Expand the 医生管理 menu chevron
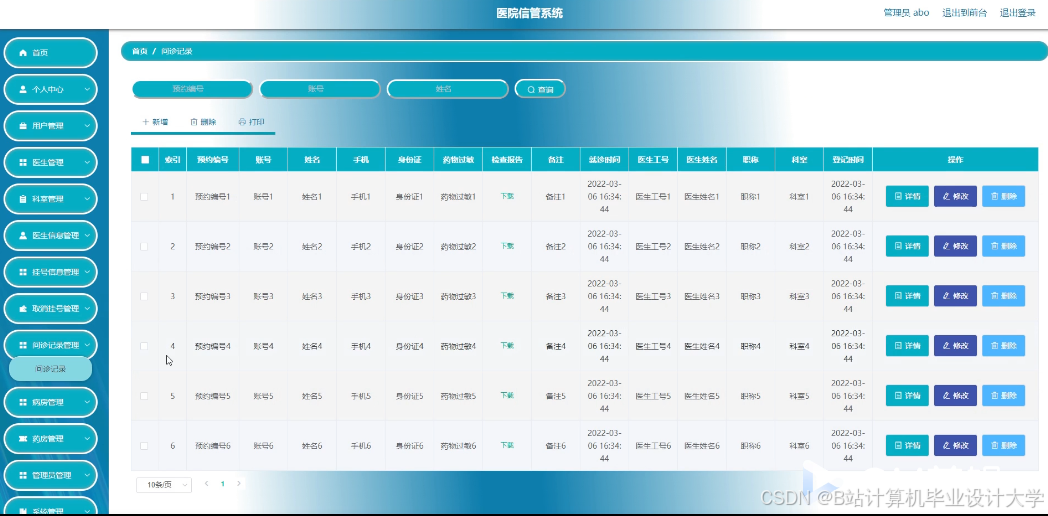This screenshot has width=1048, height=516. pyautogui.click(x=87, y=162)
